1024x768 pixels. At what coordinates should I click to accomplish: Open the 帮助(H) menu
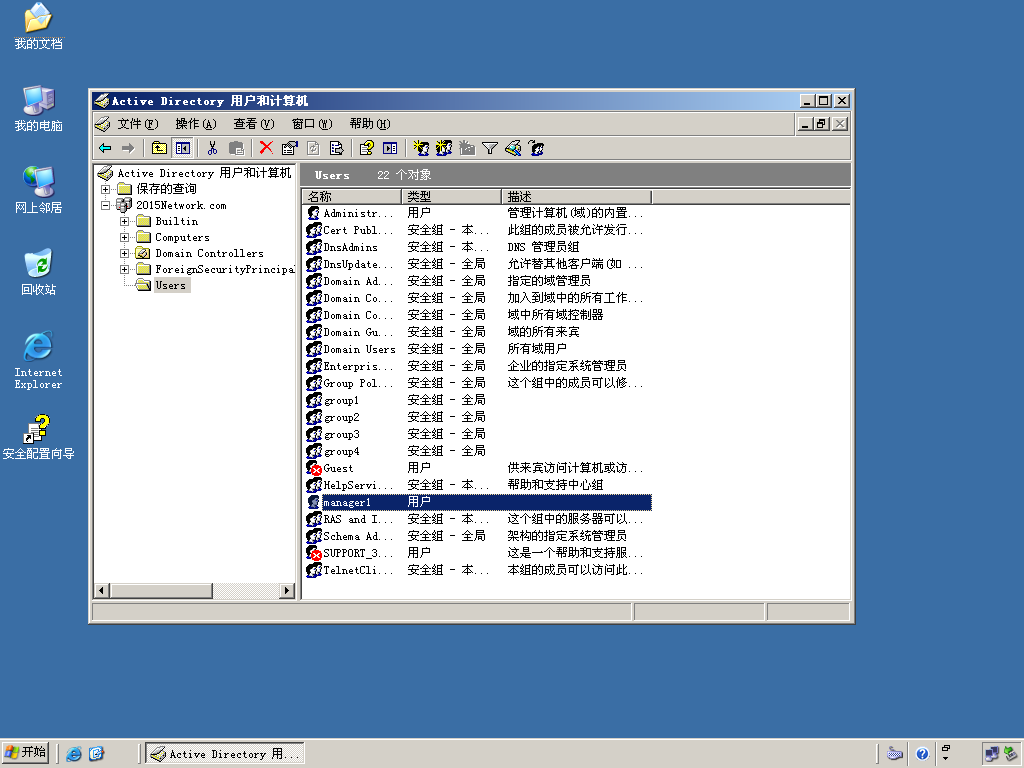click(370, 124)
